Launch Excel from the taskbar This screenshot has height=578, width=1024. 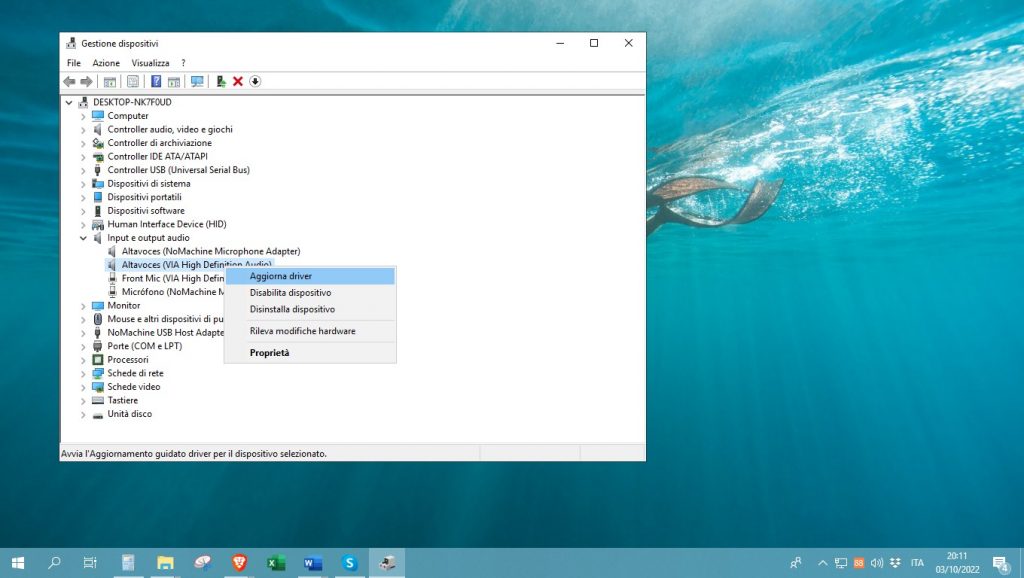tap(276, 563)
